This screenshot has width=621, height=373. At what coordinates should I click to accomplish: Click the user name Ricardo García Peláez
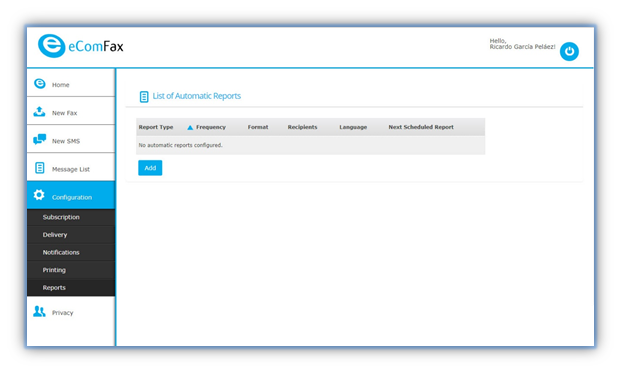click(x=522, y=47)
